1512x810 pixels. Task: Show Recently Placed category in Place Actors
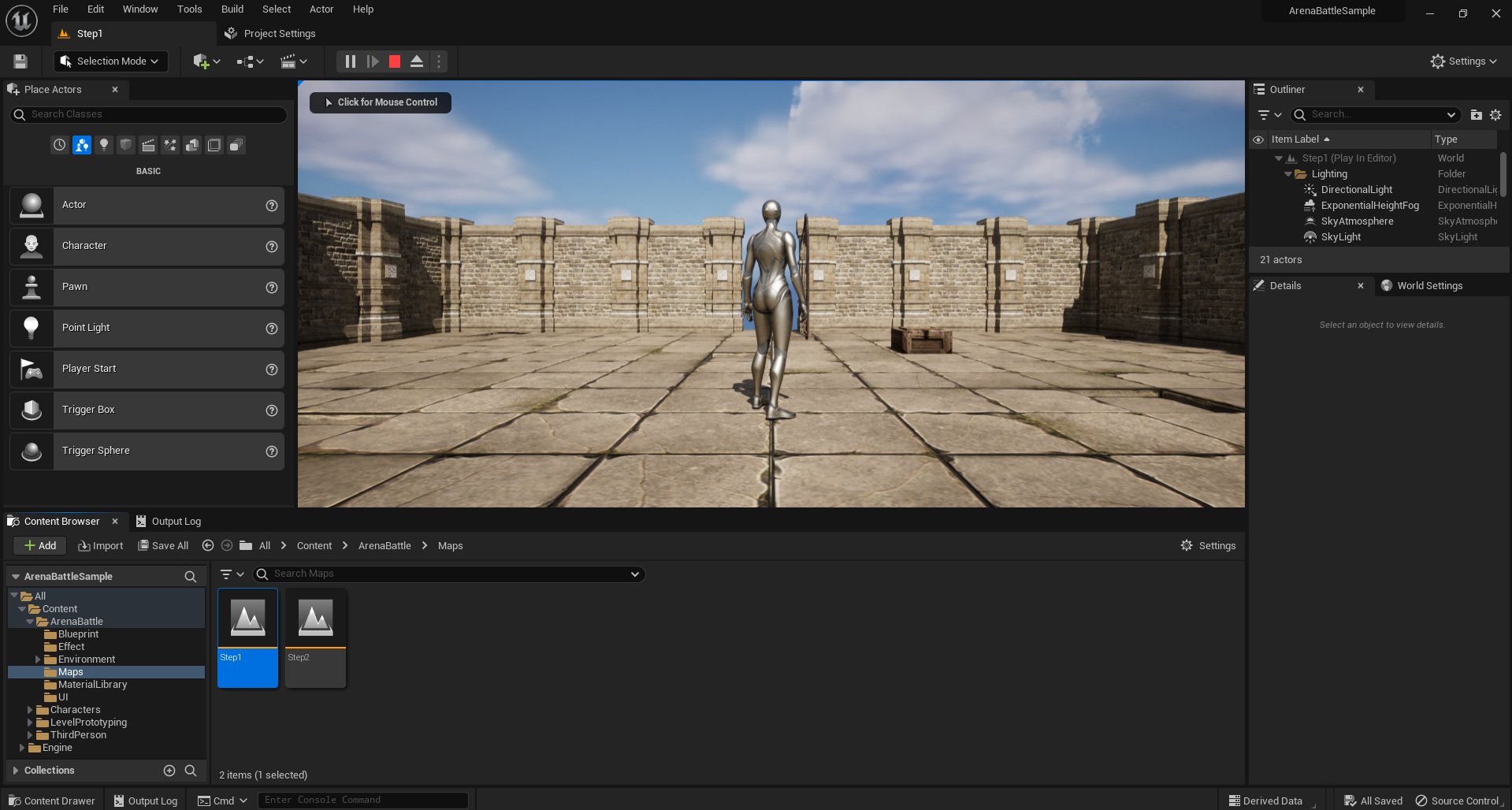coord(60,145)
